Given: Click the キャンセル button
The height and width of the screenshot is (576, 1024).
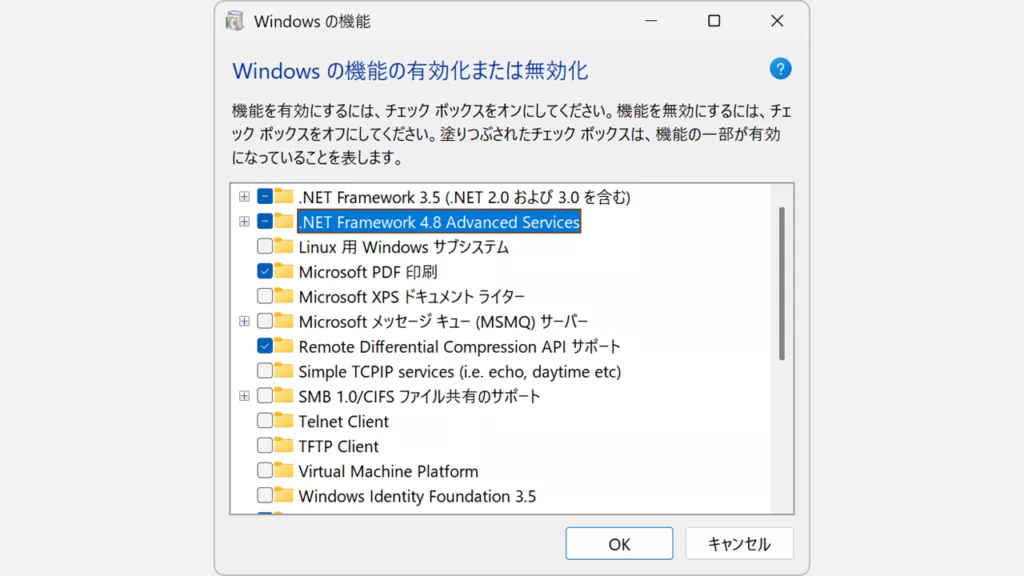Looking at the screenshot, I should coord(739,544).
